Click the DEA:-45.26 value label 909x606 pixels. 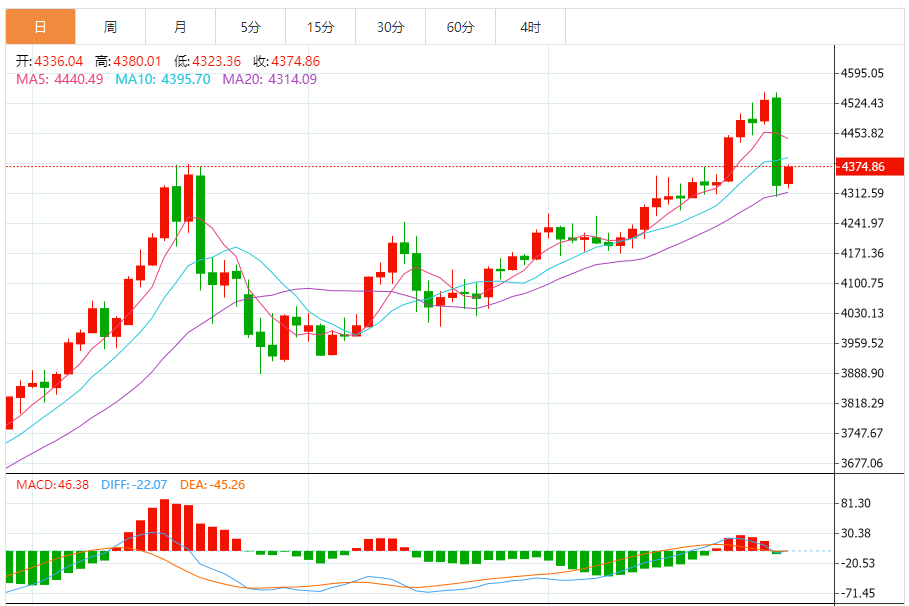[x=212, y=485]
